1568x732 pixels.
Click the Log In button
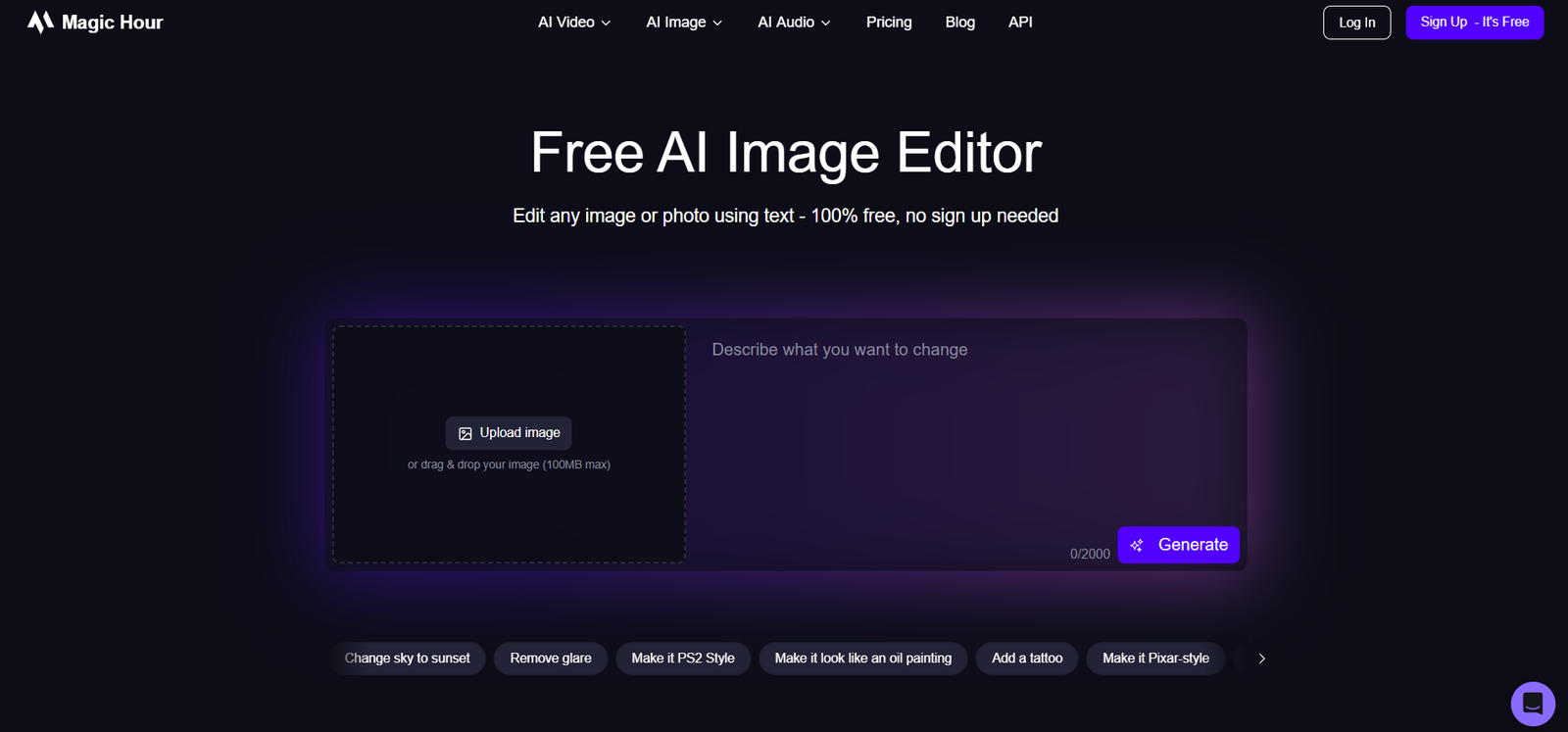coord(1356,23)
